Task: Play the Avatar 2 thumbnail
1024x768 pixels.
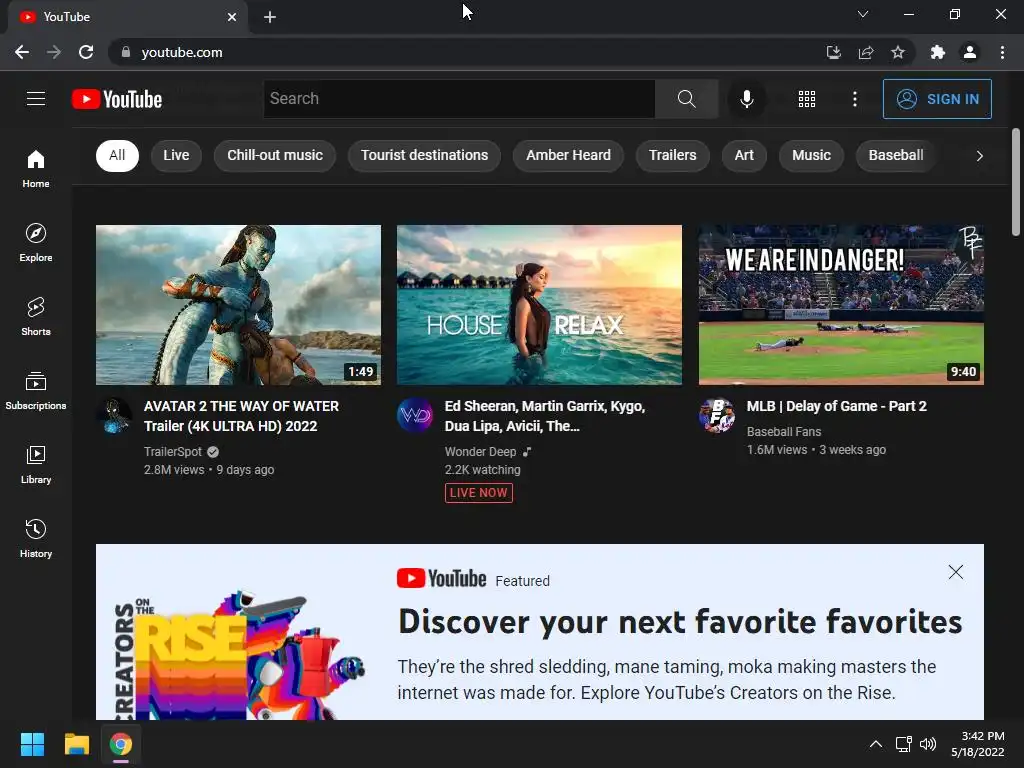Action: (238, 305)
